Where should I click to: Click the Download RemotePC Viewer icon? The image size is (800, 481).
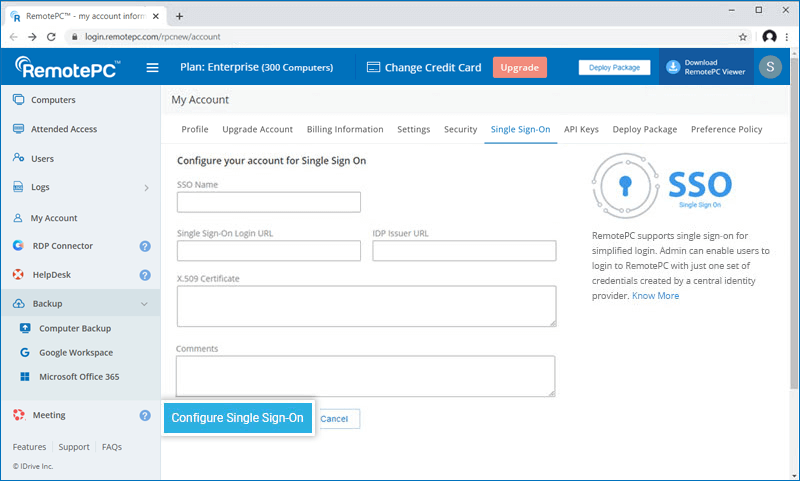pyautogui.click(x=673, y=67)
